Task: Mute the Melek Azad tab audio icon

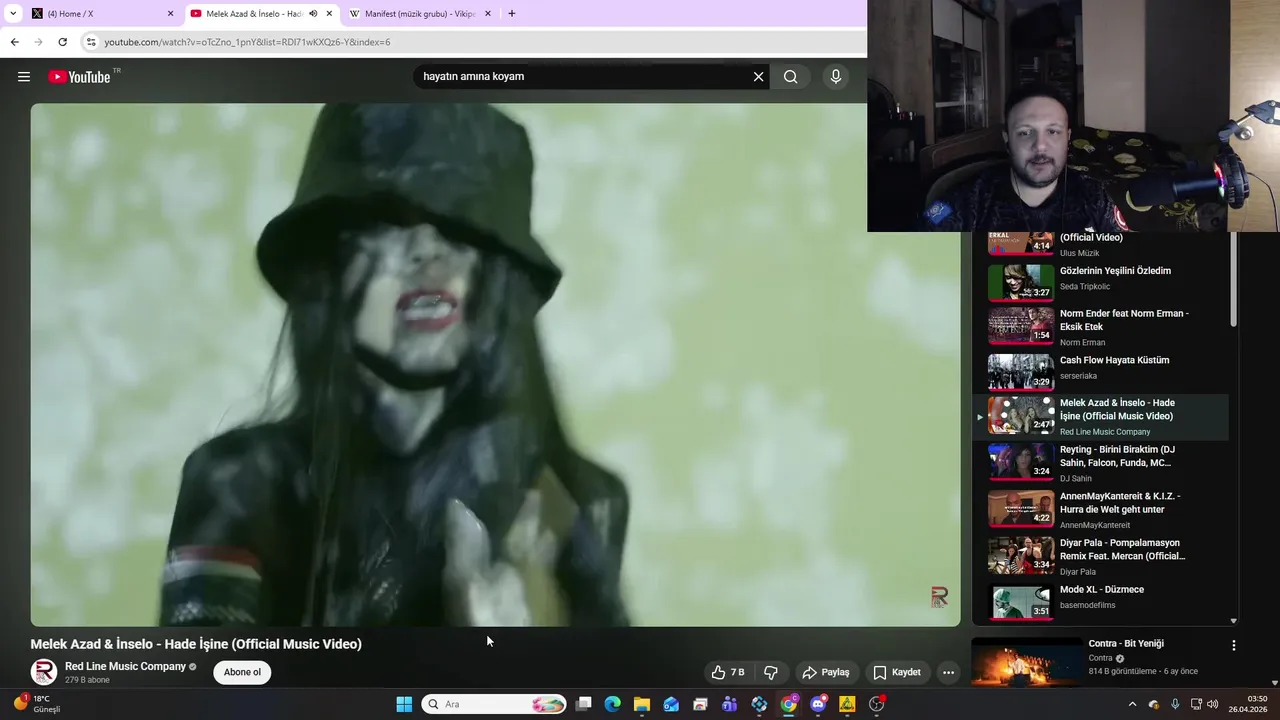Action: [313, 14]
